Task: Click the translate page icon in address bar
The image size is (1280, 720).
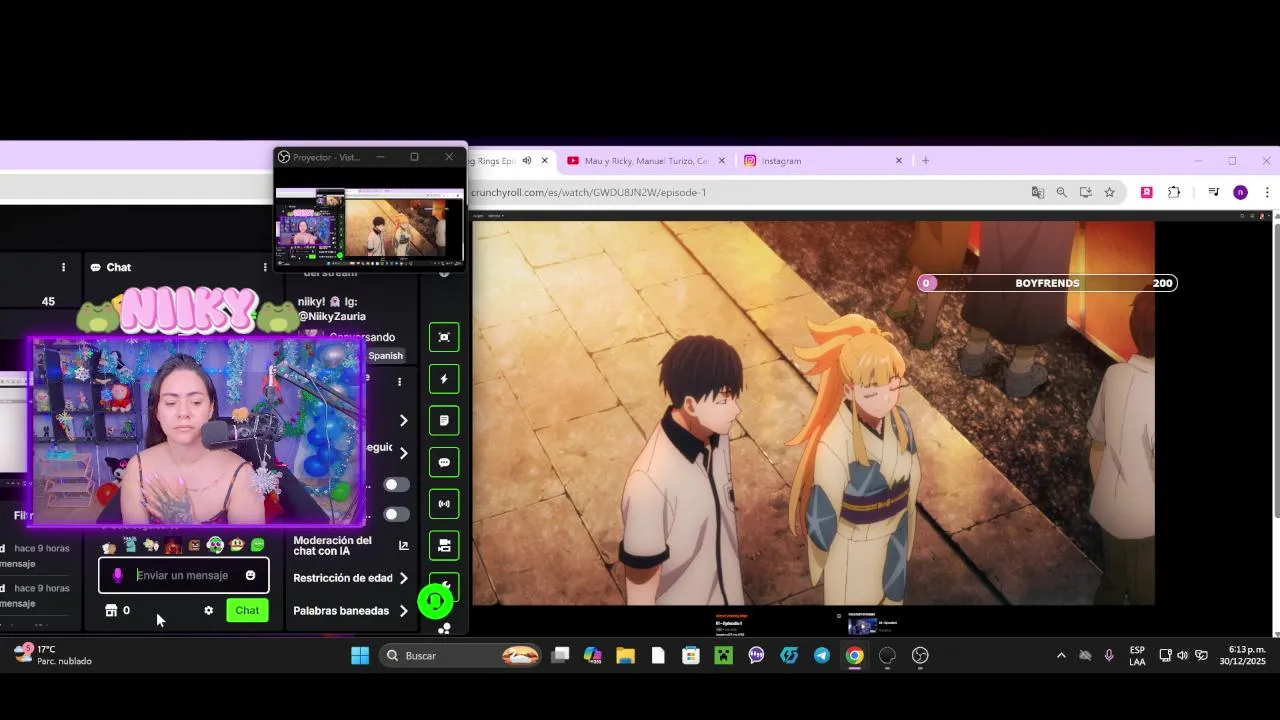Action: point(1037,192)
